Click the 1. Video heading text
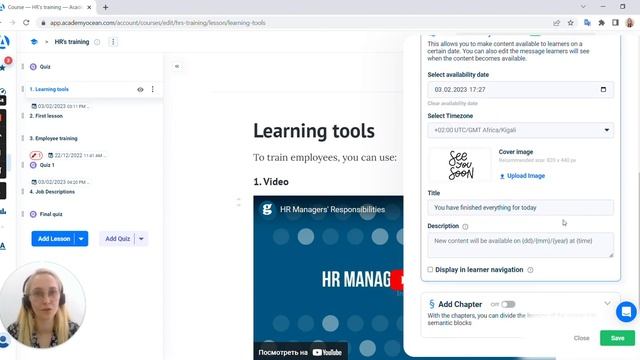Screen dimensions: 640x360 tap(271, 182)
